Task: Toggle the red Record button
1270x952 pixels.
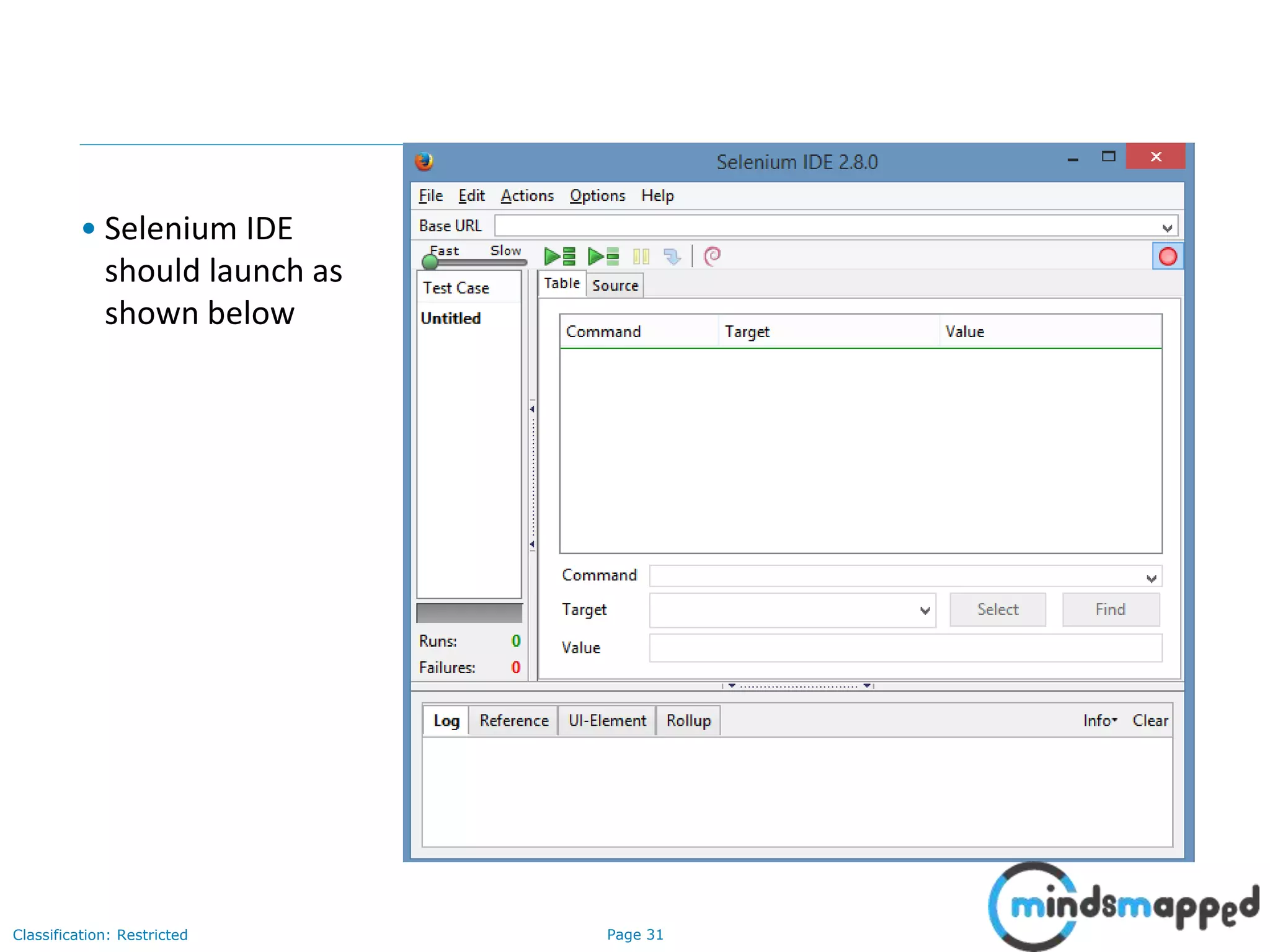Action: [1167, 257]
